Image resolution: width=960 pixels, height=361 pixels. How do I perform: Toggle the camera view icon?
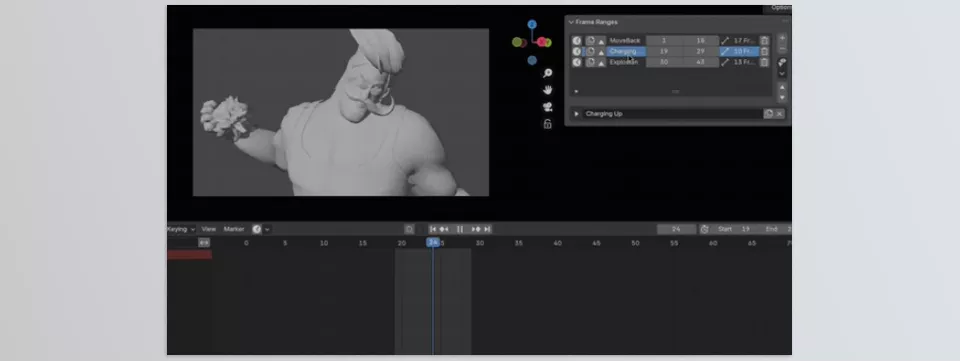pyautogui.click(x=547, y=107)
